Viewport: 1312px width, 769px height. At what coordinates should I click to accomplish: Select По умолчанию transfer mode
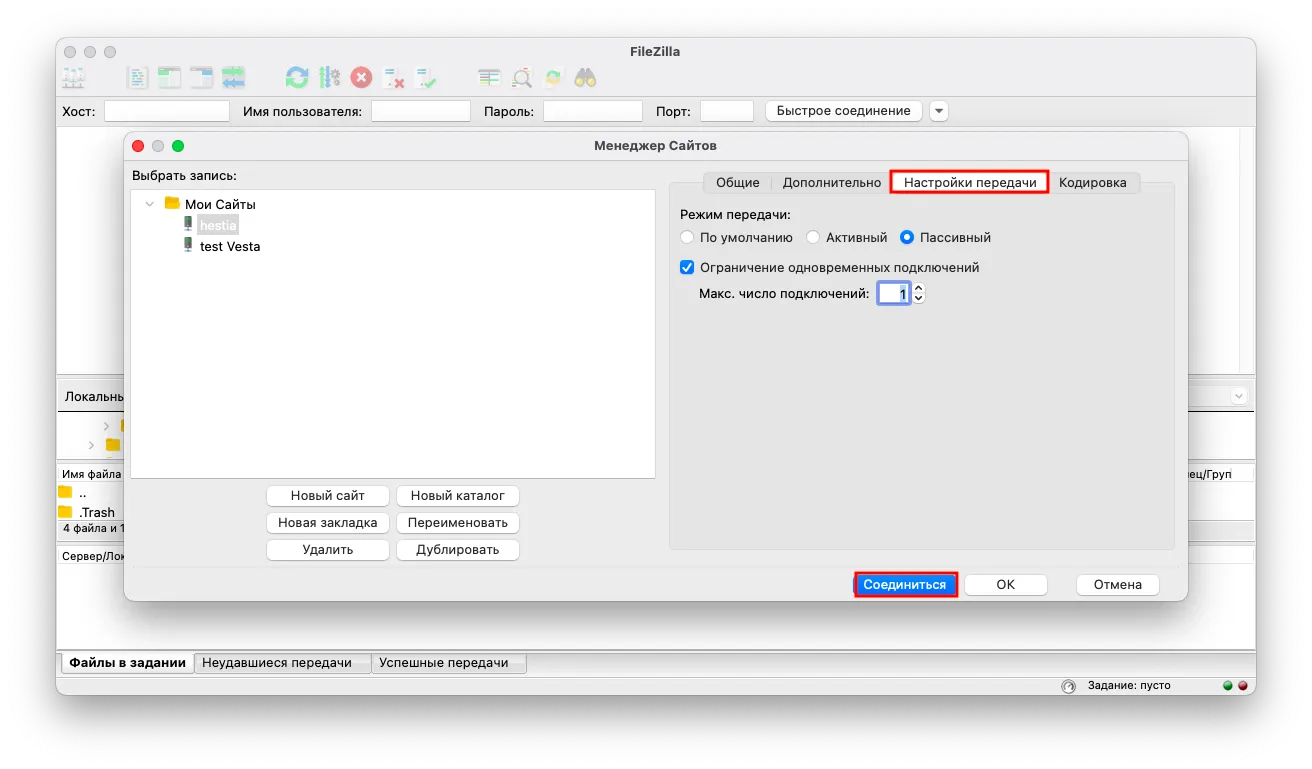click(687, 238)
